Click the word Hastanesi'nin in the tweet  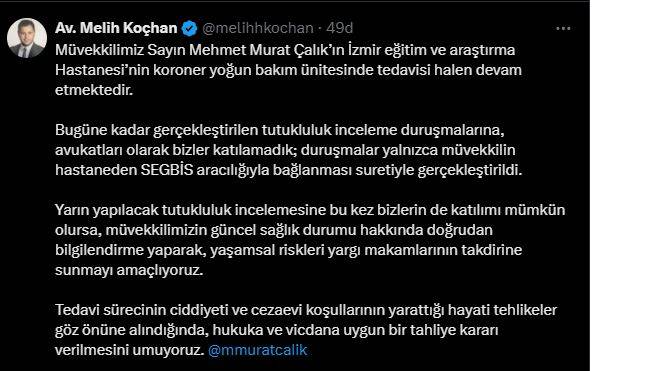pyautogui.click(x=102, y=70)
